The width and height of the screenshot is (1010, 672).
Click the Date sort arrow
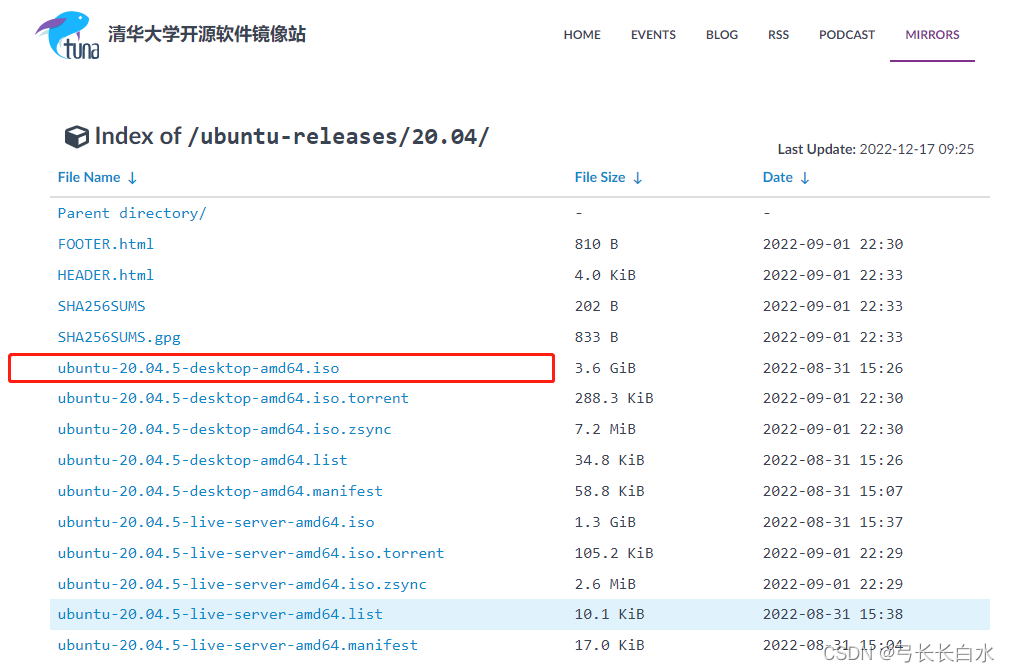(805, 178)
